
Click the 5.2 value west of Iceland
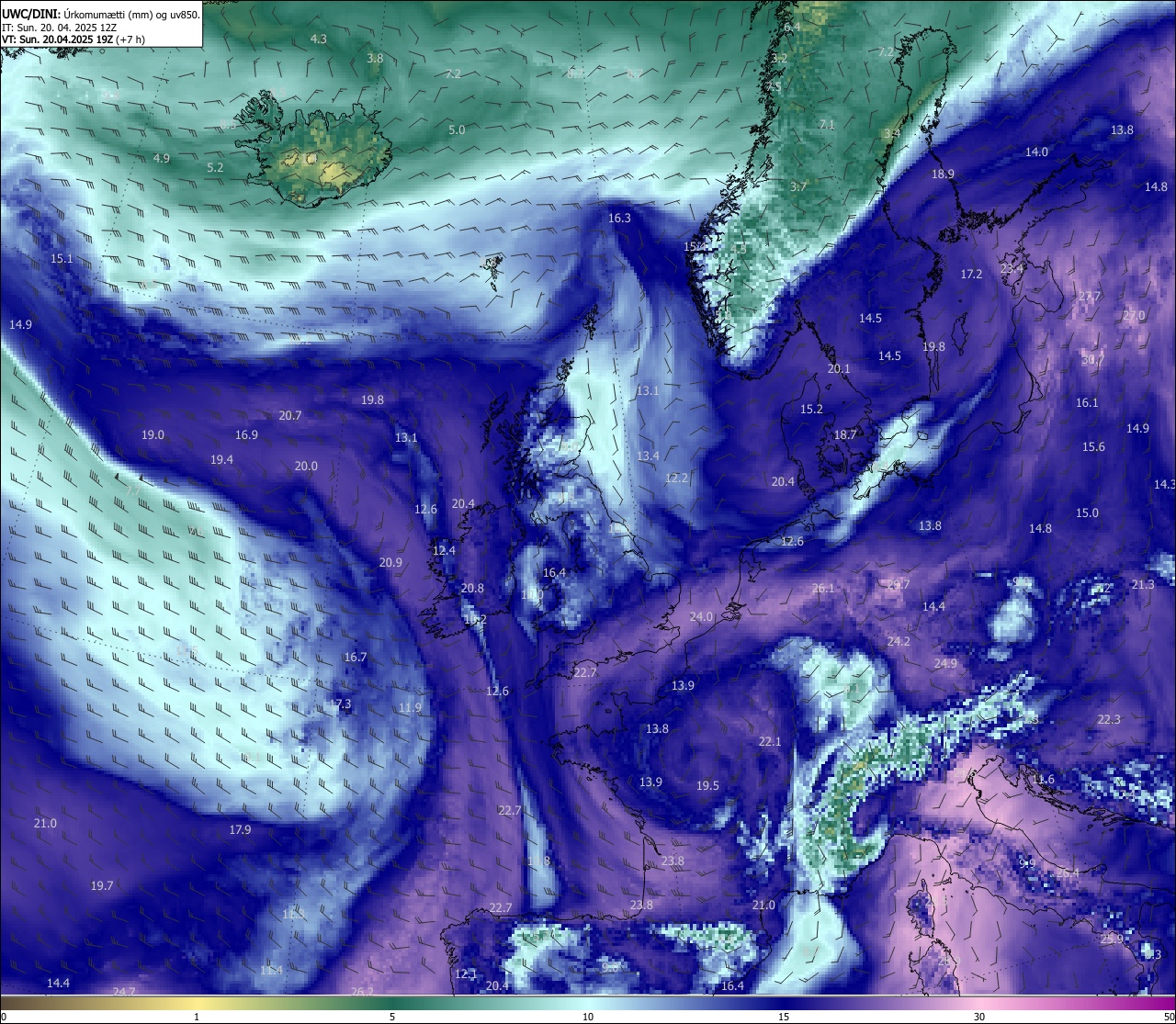[x=215, y=168]
